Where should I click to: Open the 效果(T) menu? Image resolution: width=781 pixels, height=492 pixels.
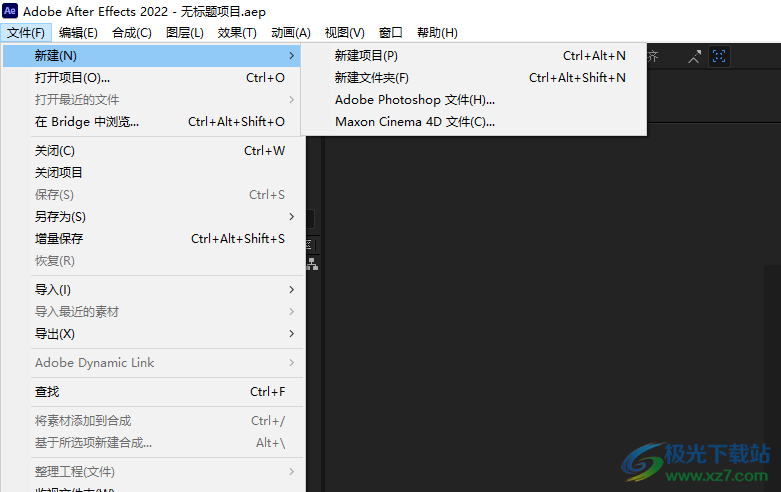[237, 33]
